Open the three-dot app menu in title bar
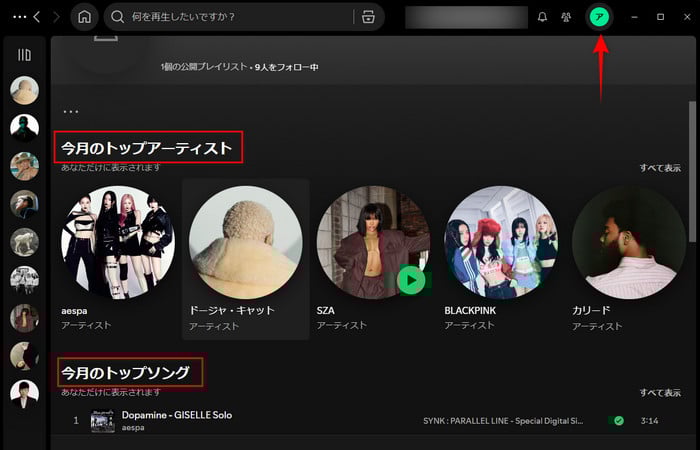 click(x=20, y=17)
